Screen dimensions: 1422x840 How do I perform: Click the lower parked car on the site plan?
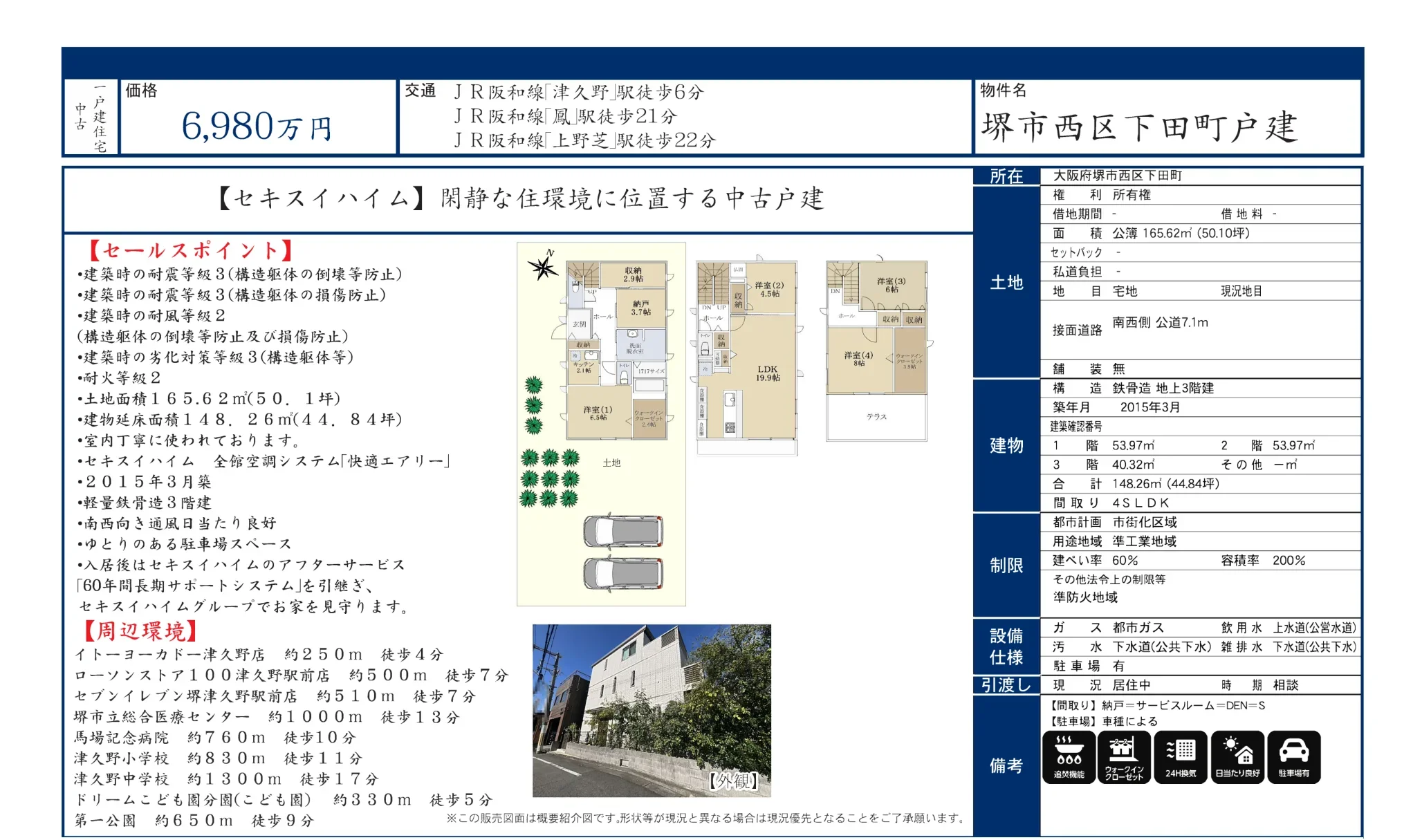pyautogui.click(x=622, y=573)
